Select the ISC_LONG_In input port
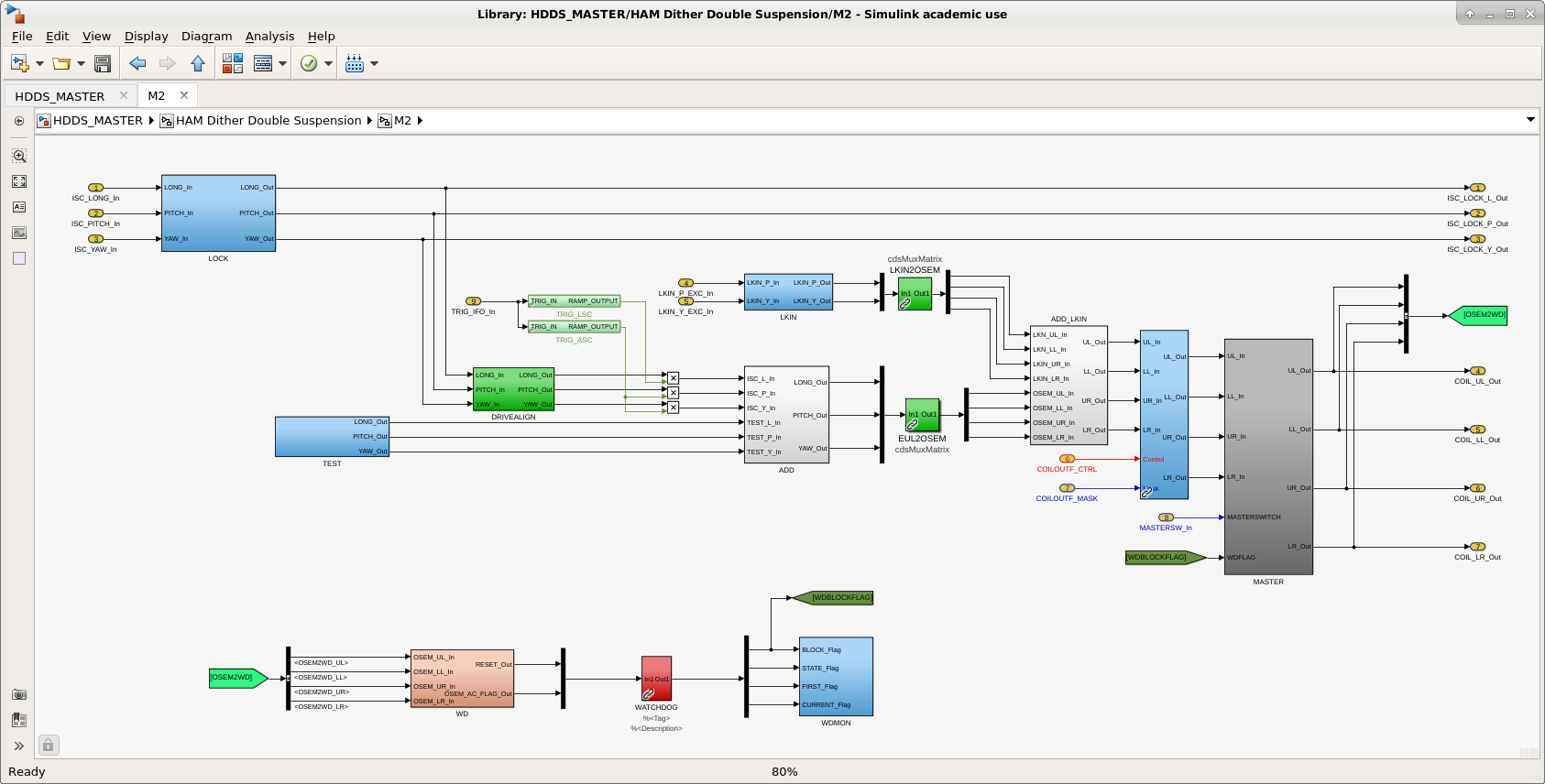The height and width of the screenshot is (784, 1545). point(95,188)
